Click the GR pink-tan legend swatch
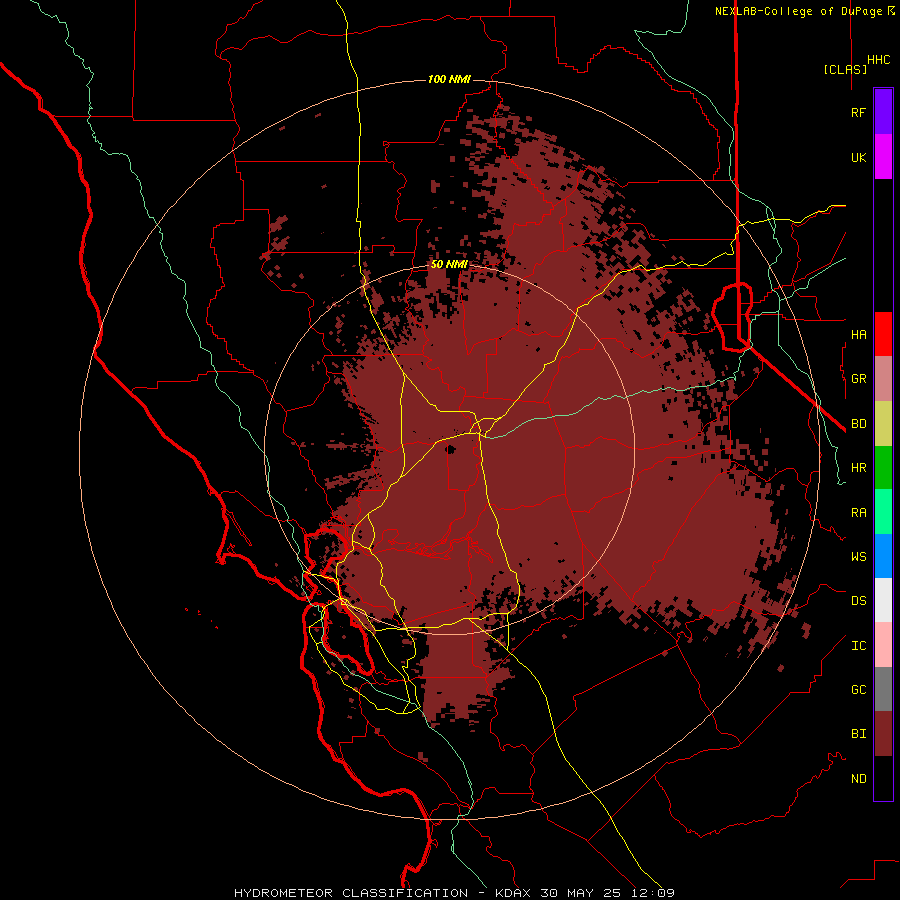The width and height of the screenshot is (900, 900). tap(883, 378)
